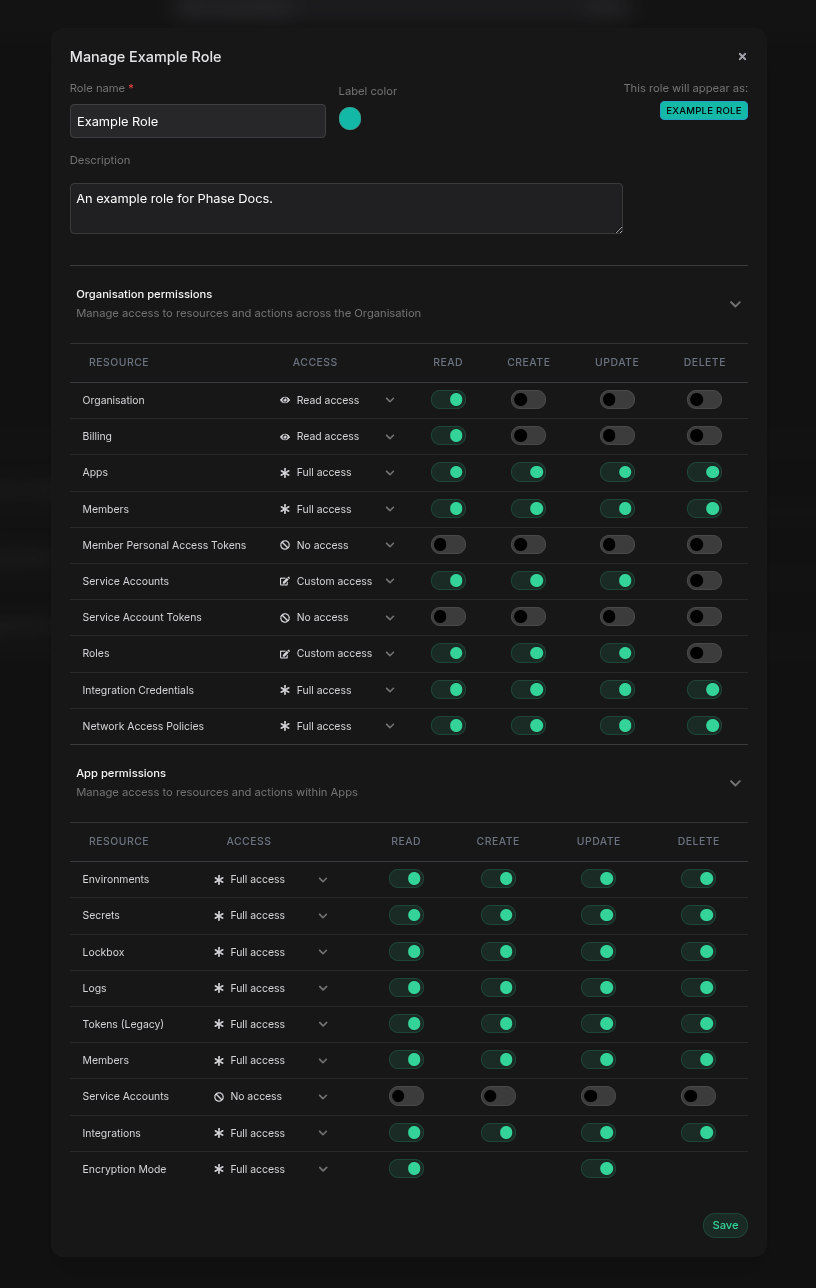Turn off Read toggle for Encryption Mode

coord(406,1168)
